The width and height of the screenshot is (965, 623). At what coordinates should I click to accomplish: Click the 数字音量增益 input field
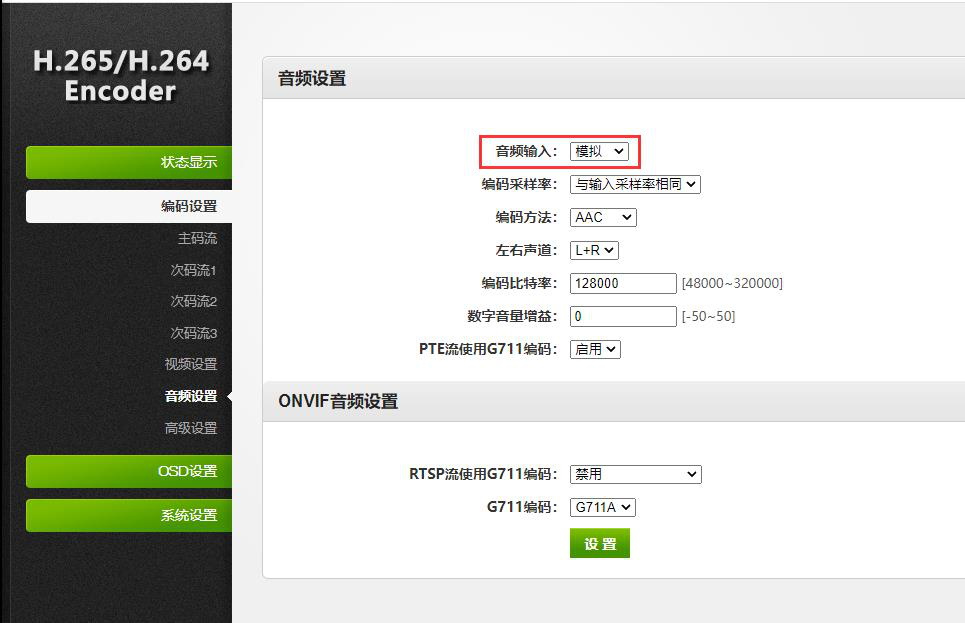click(x=623, y=316)
